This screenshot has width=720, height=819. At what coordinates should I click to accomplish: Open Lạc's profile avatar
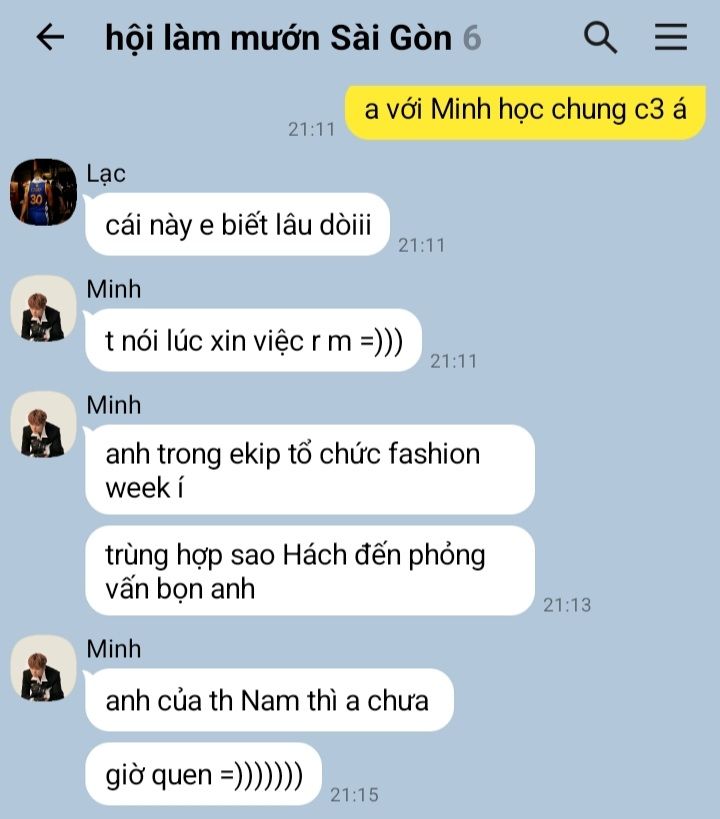pos(43,192)
